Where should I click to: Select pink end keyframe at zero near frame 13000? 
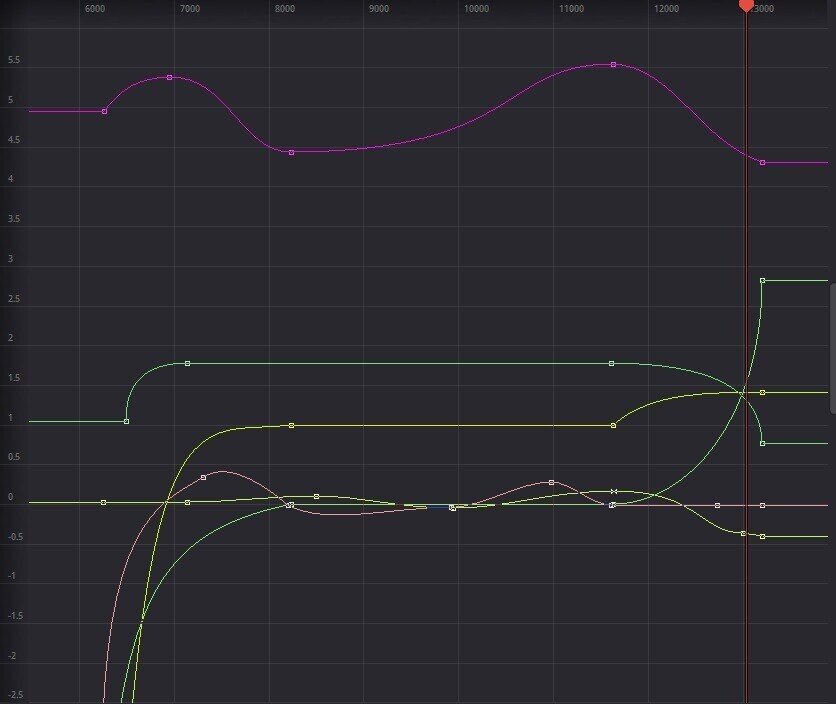(762, 505)
